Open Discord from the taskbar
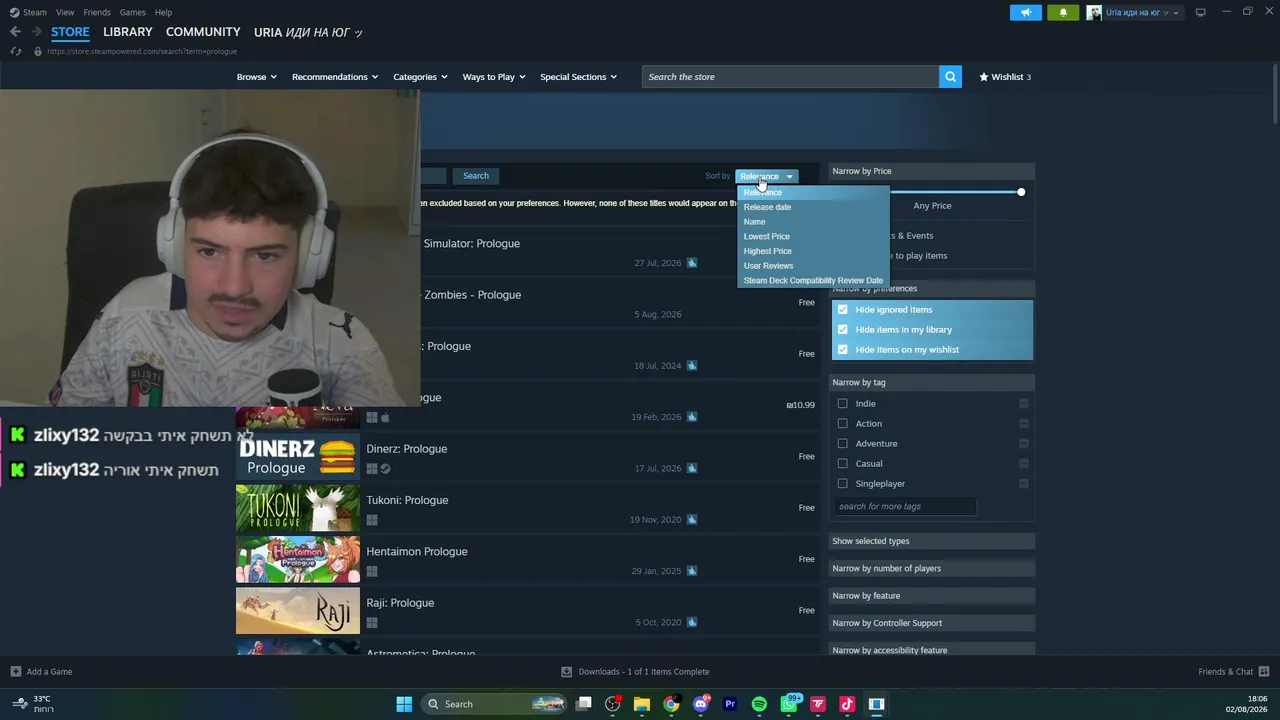1280x720 pixels. (701, 704)
